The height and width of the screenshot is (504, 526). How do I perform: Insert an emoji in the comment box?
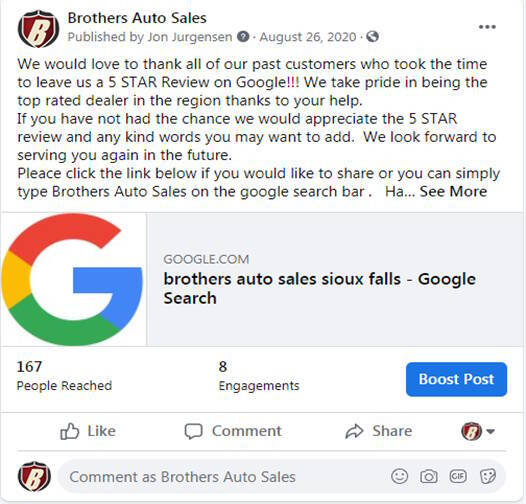(400, 476)
